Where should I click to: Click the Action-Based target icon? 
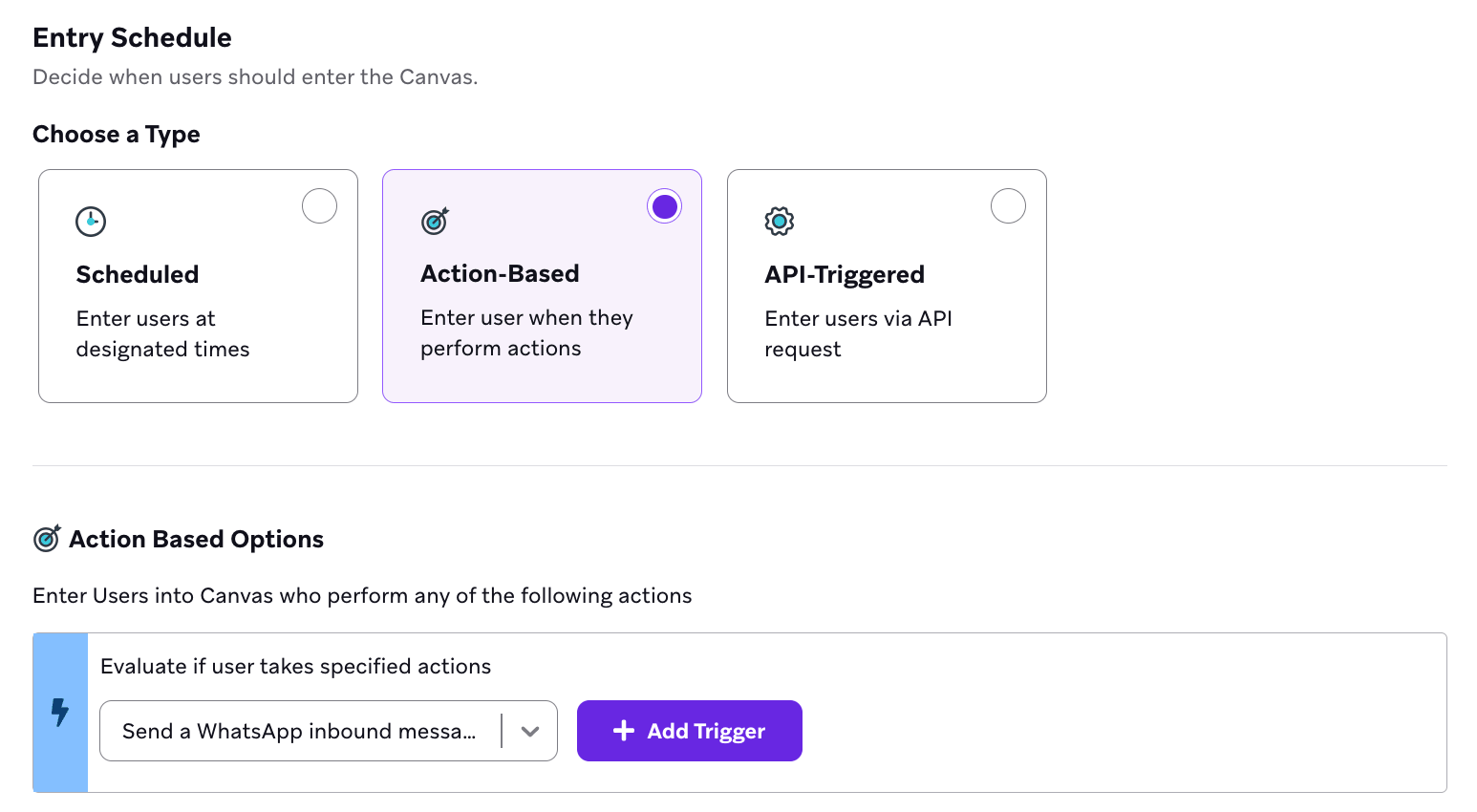tap(435, 221)
